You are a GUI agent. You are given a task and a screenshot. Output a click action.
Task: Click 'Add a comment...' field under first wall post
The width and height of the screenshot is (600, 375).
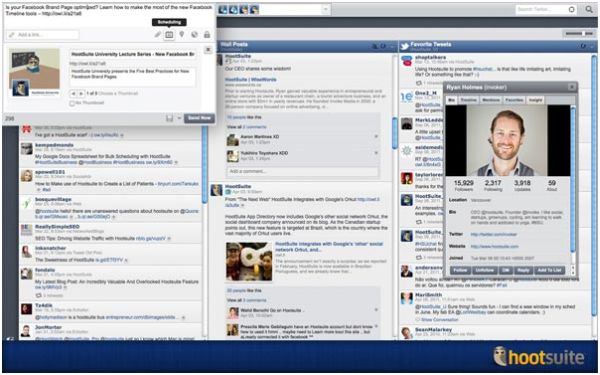click(302, 171)
